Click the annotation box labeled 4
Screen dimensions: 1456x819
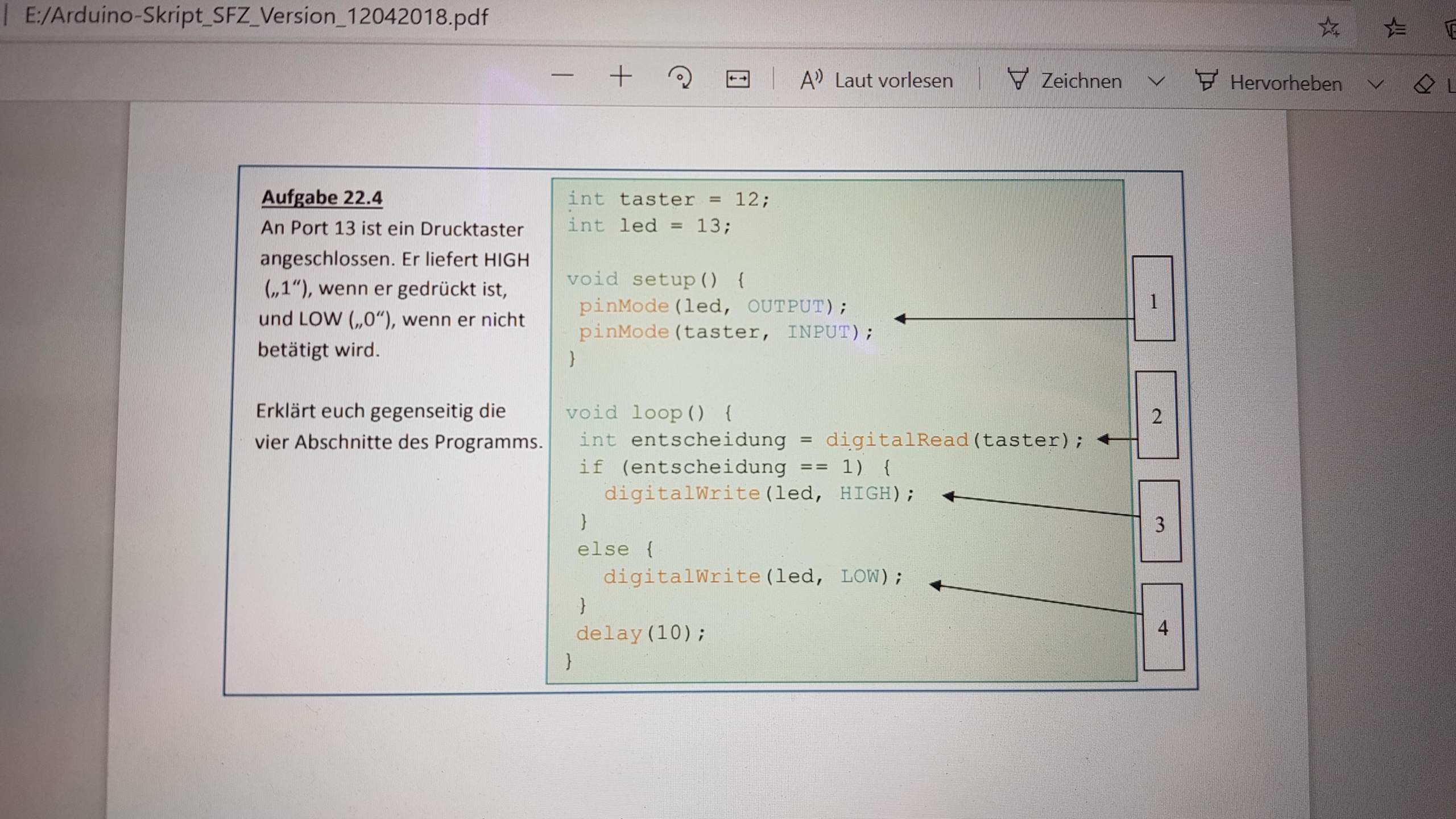click(1162, 628)
